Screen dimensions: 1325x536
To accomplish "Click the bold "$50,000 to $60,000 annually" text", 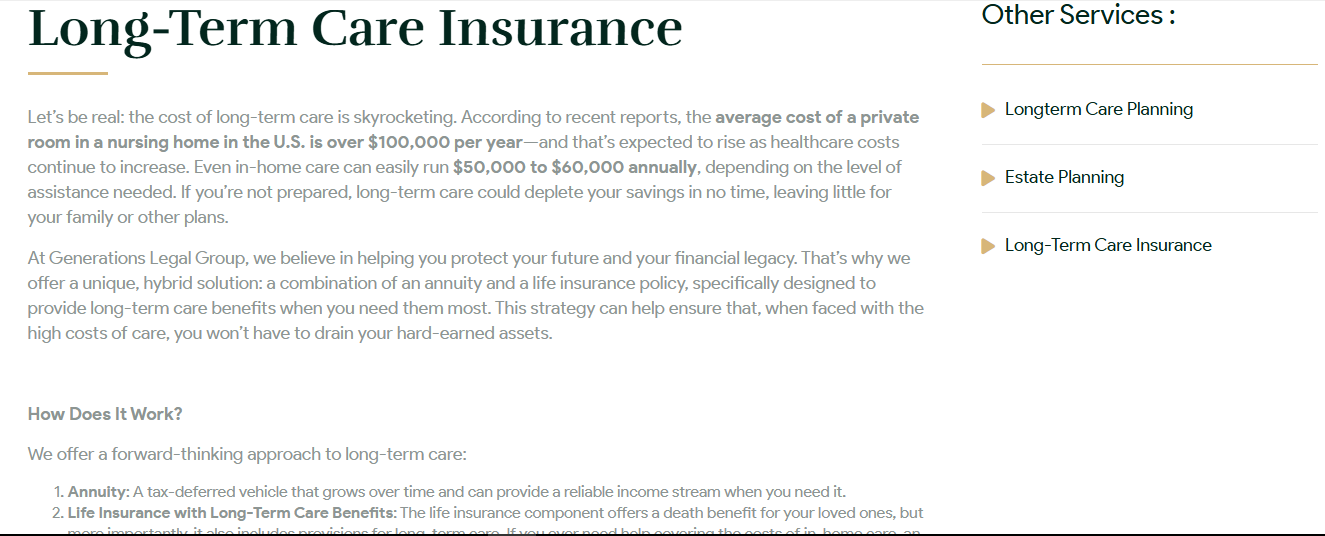I will (575, 167).
